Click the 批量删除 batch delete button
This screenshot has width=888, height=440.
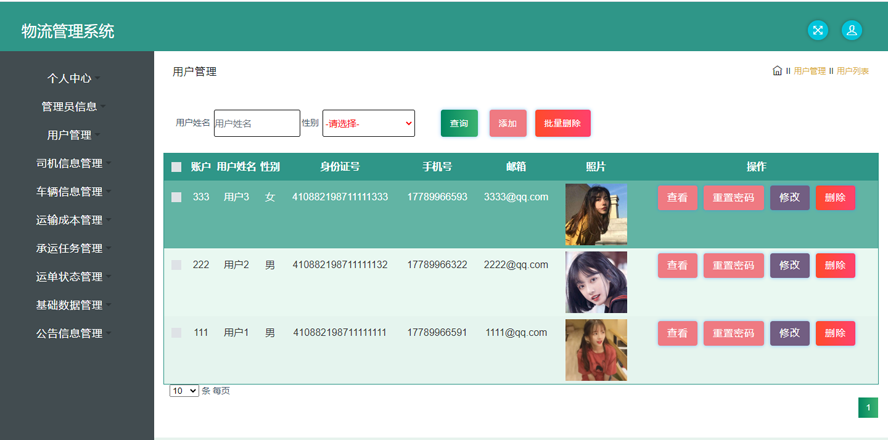(562, 123)
